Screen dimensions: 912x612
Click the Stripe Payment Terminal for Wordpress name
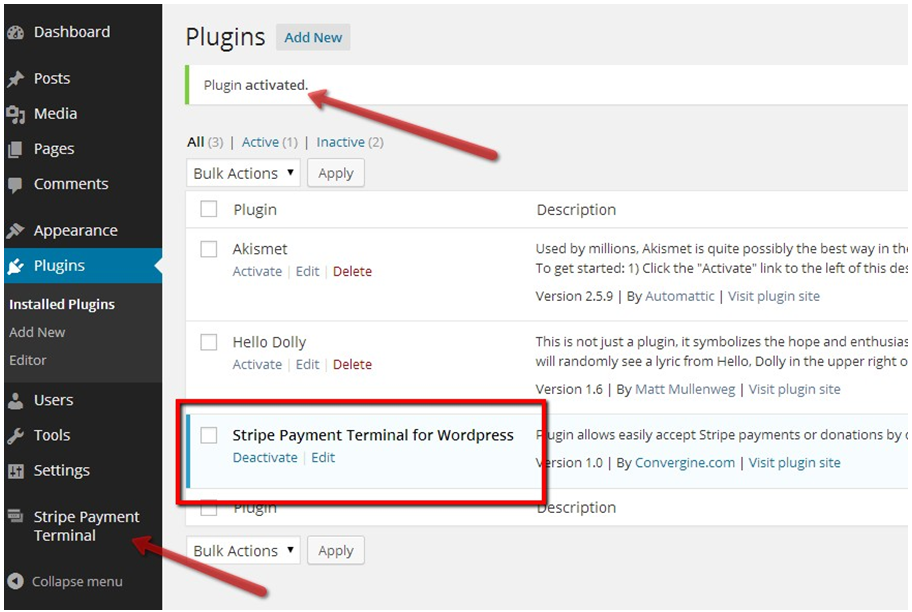tap(373, 435)
